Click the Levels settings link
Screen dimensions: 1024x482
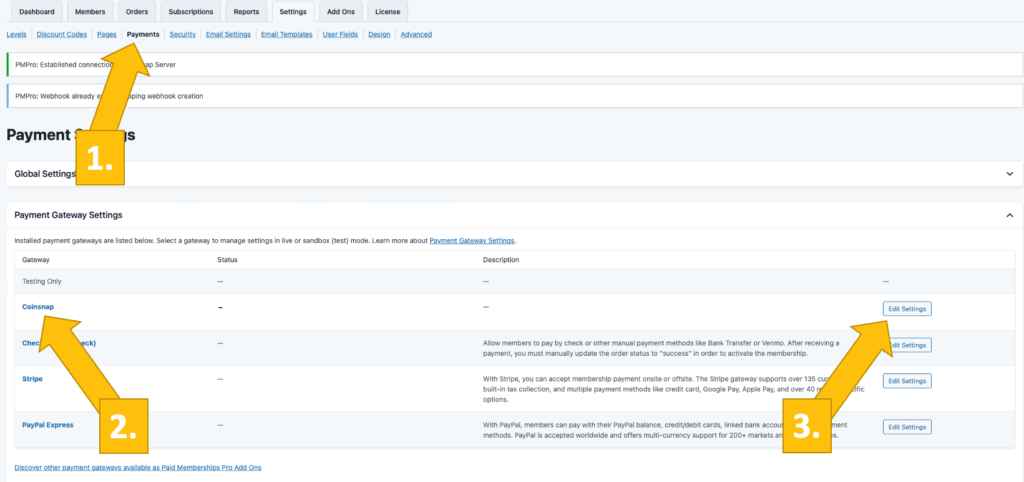(16, 34)
